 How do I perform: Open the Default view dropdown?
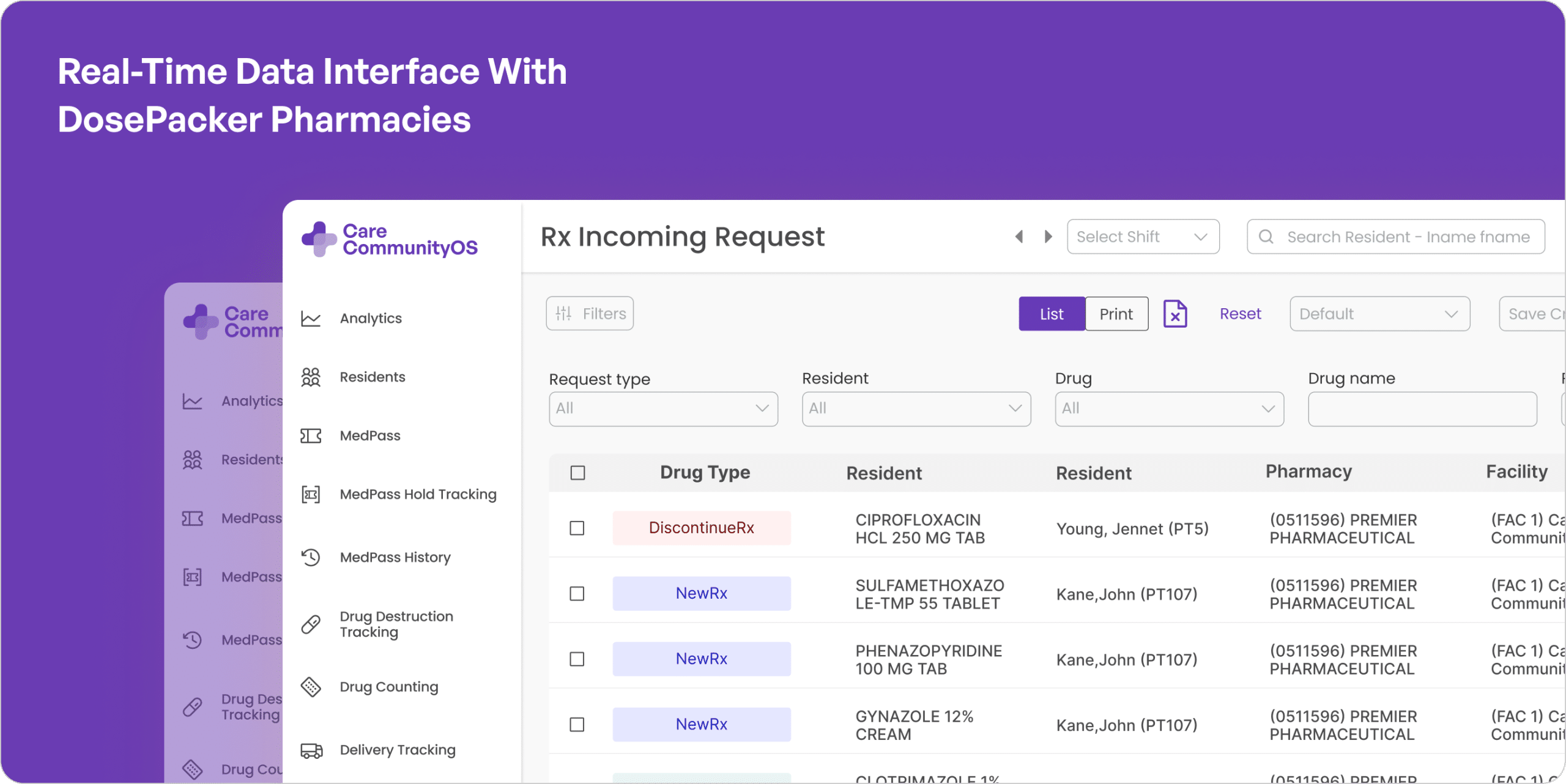pos(1379,314)
